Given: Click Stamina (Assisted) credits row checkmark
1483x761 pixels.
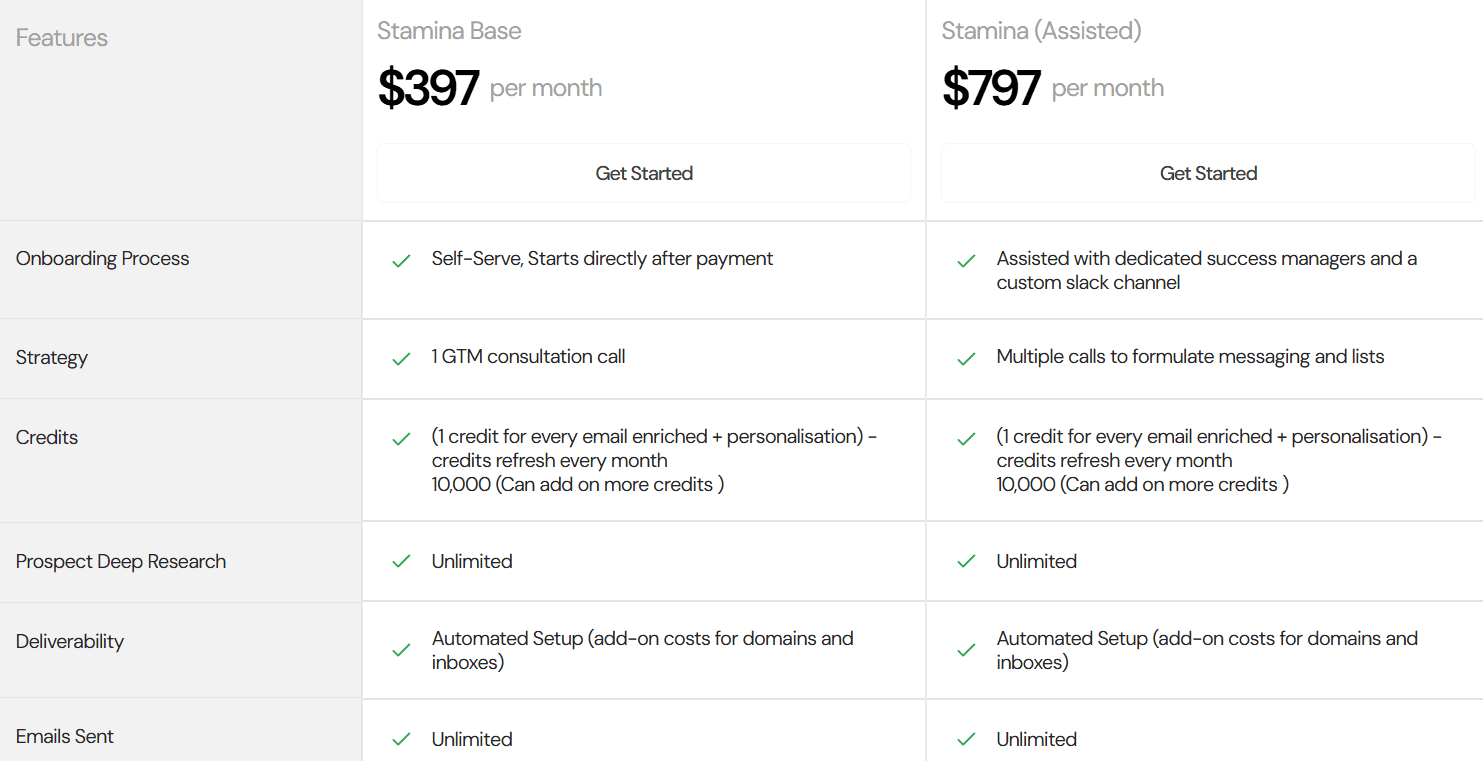Looking at the screenshot, I should tap(966, 439).
